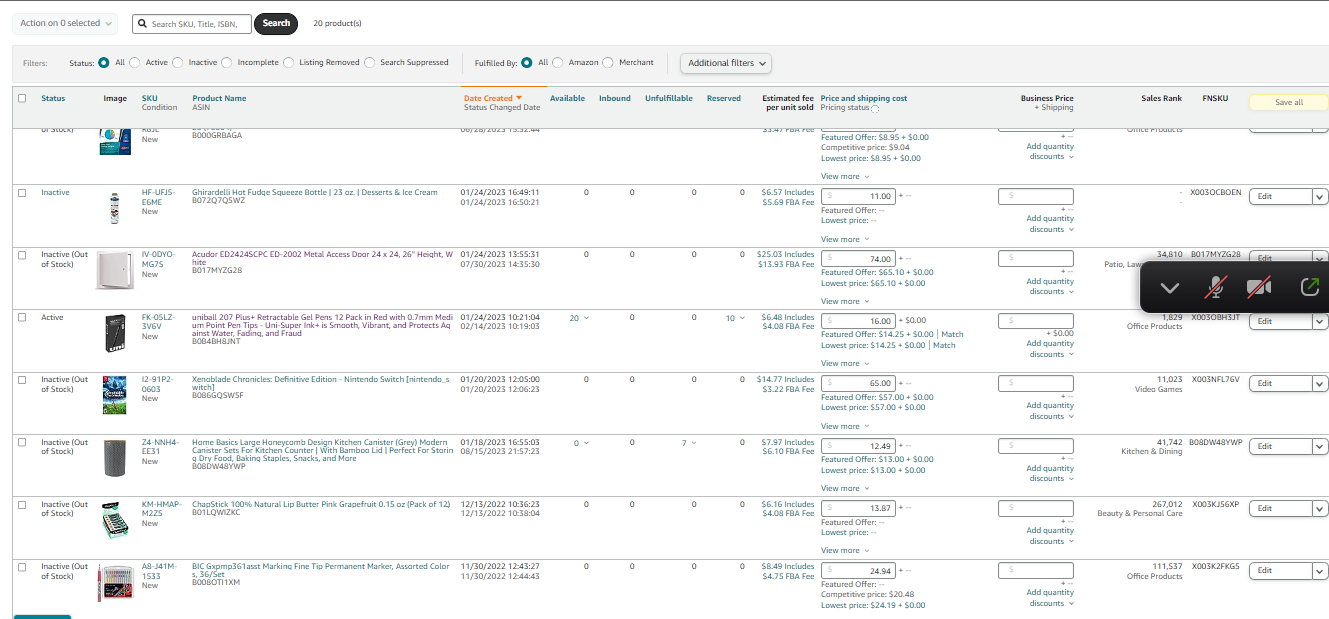Check the Xenoblade Chronicles row checkbox
Image resolution: width=1329 pixels, height=619 pixels.
coord(22,380)
